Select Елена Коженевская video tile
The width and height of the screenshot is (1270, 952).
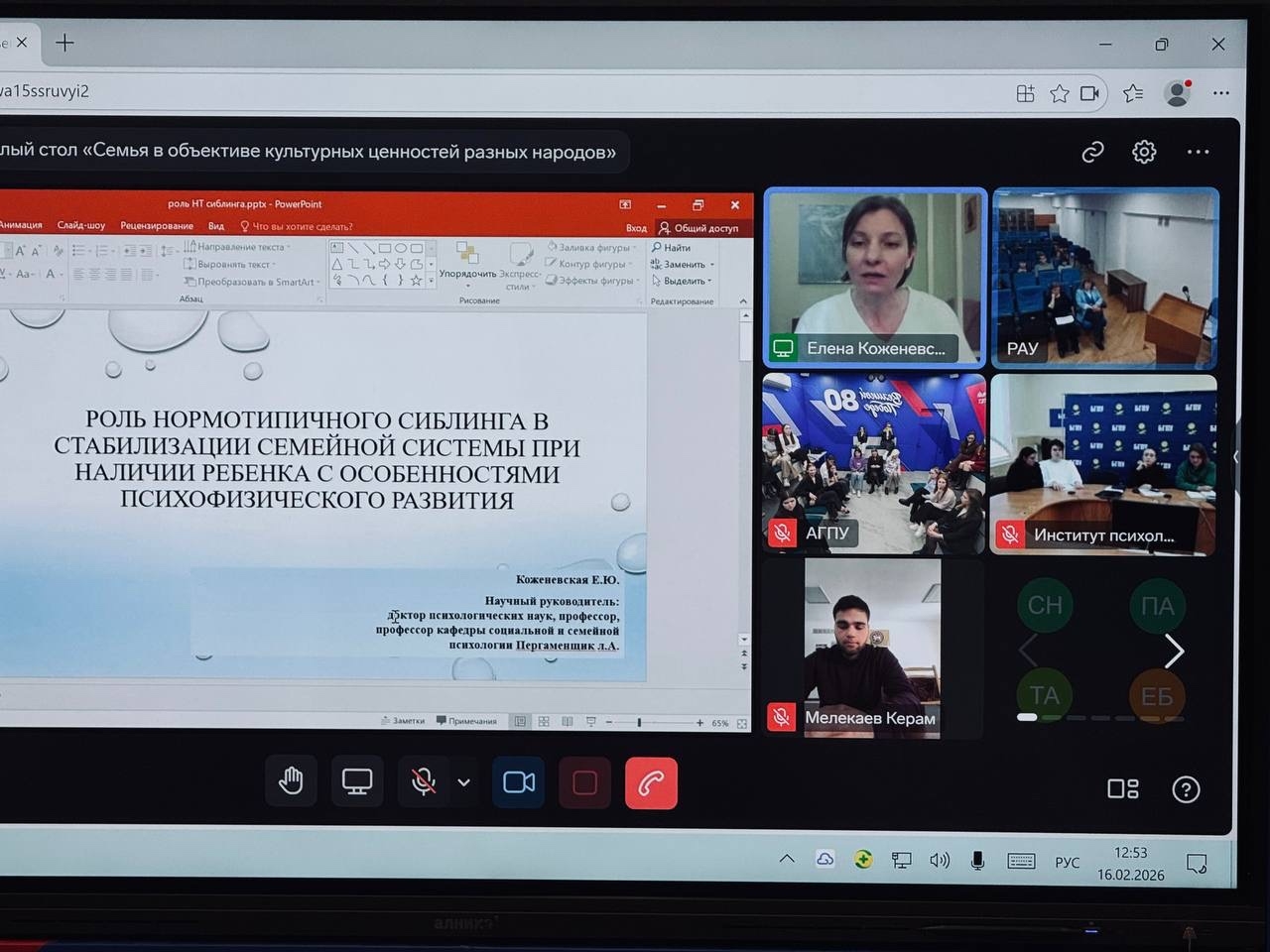[874, 277]
